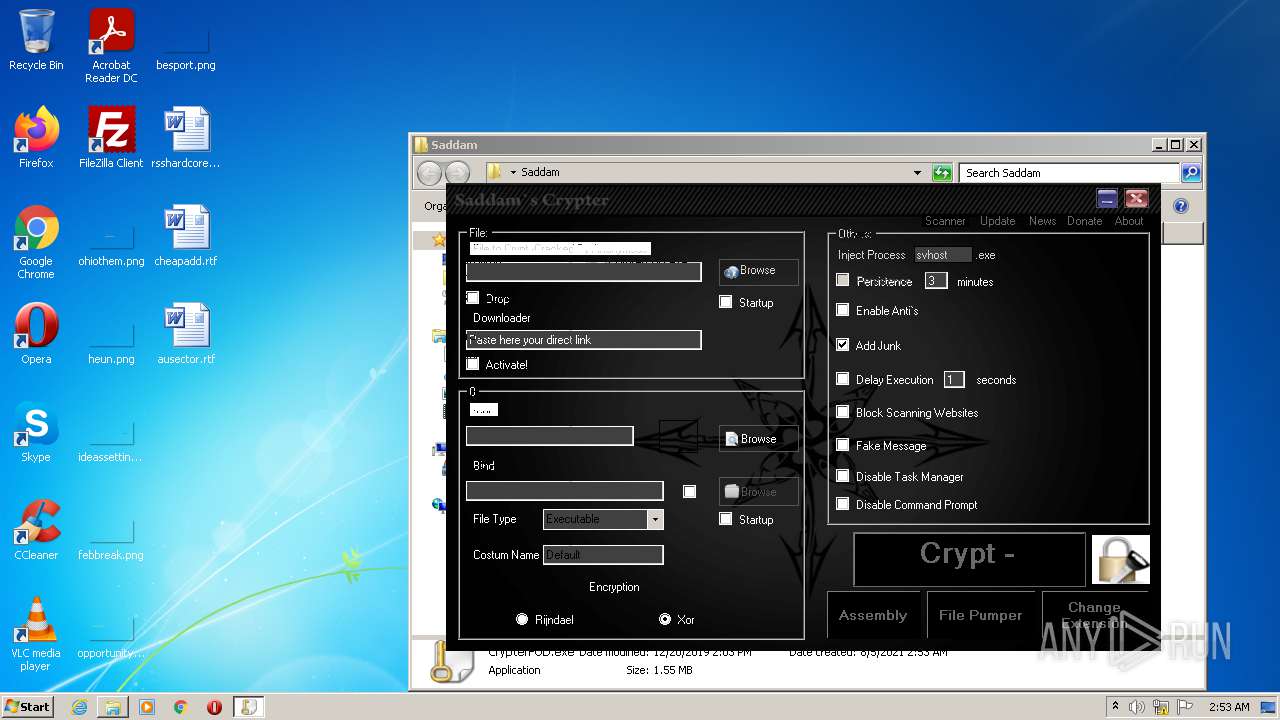1280x720 pixels.
Task: Expand Explorer address bar history dropdown
Action: 917,173
